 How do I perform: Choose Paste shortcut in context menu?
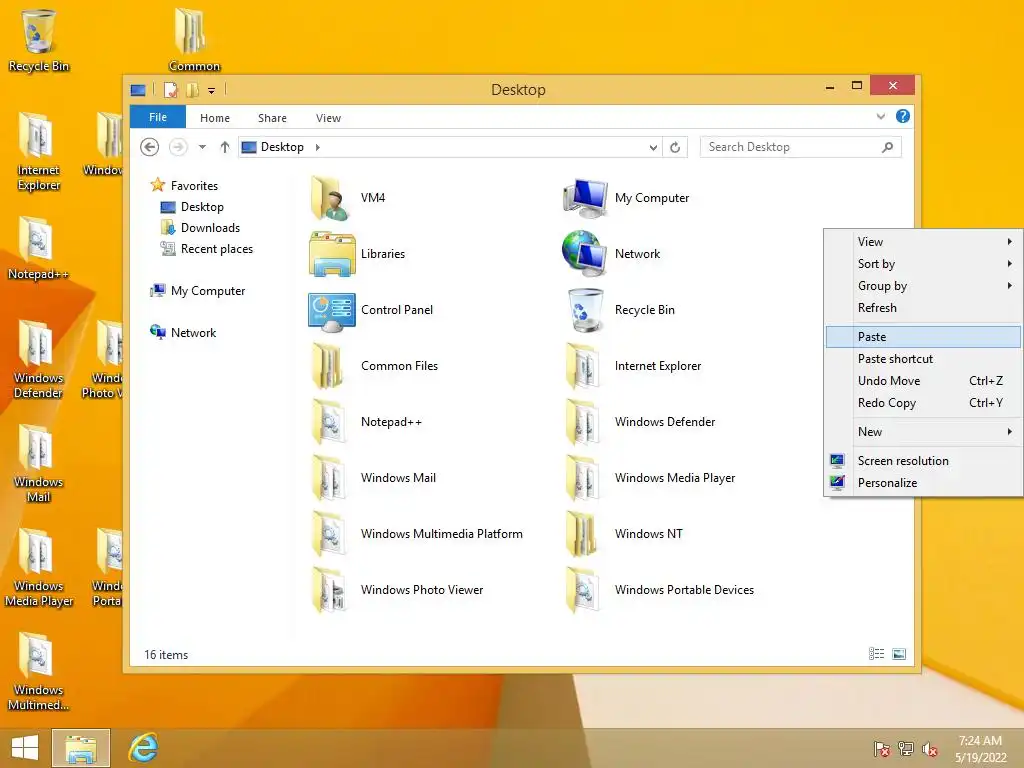point(923,359)
